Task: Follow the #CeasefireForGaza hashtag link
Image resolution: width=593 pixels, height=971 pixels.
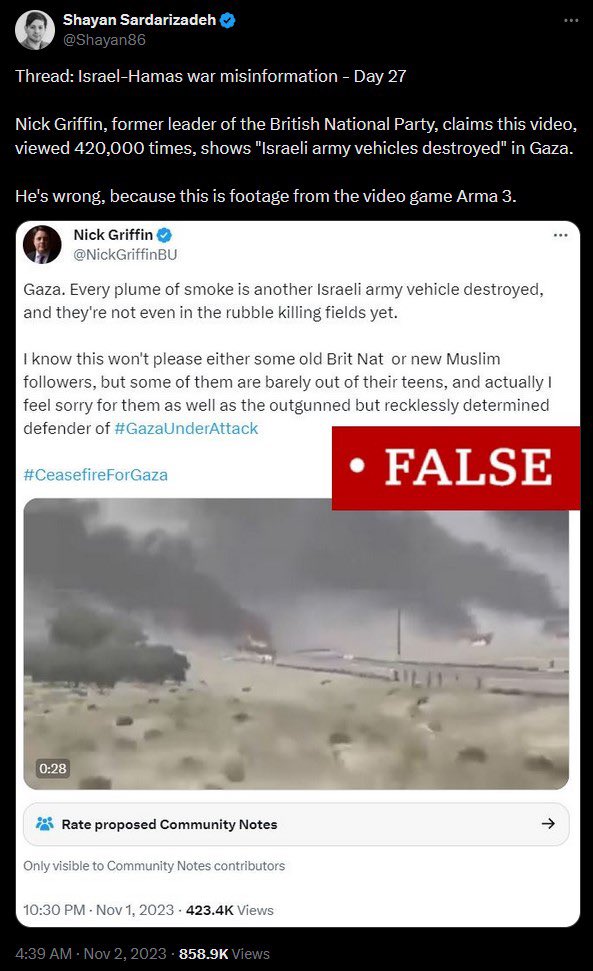Action: [95, 475]
